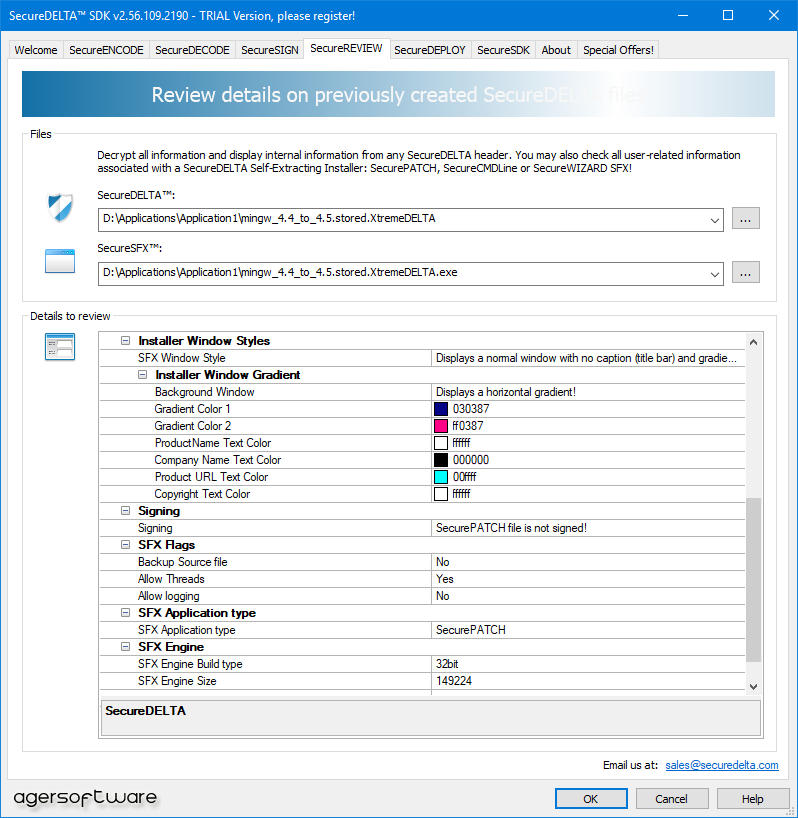Click the Details to review list icon
The height and width of the screenshot is (818, 798).
tap(60, 347)
